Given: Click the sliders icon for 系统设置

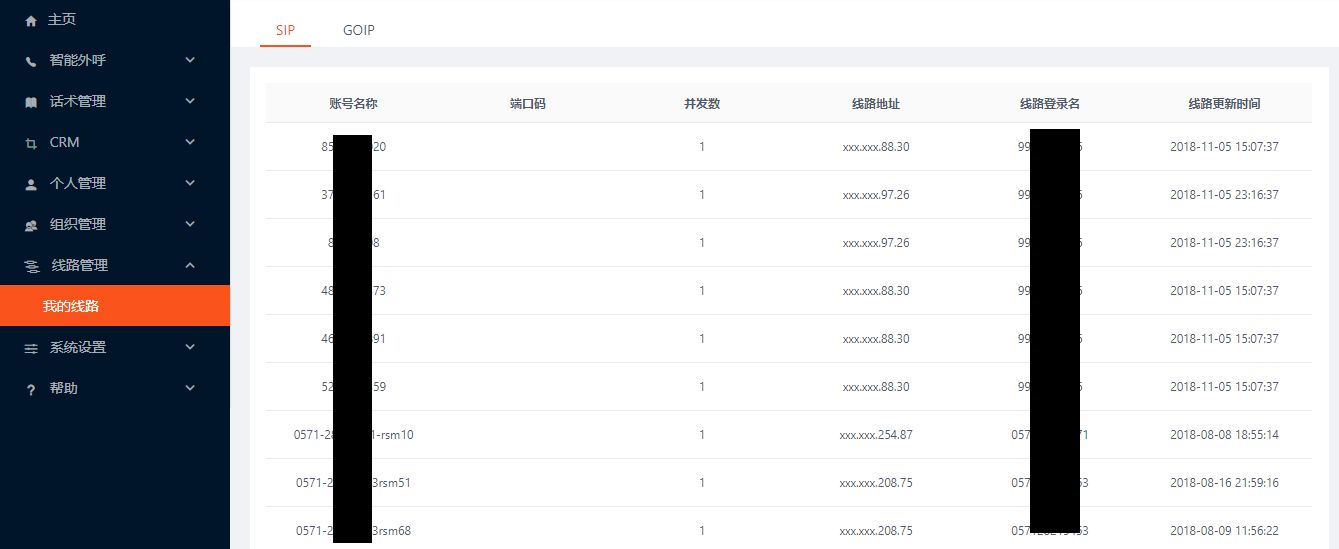Looking at the screenshot, I should coord(31,348).
